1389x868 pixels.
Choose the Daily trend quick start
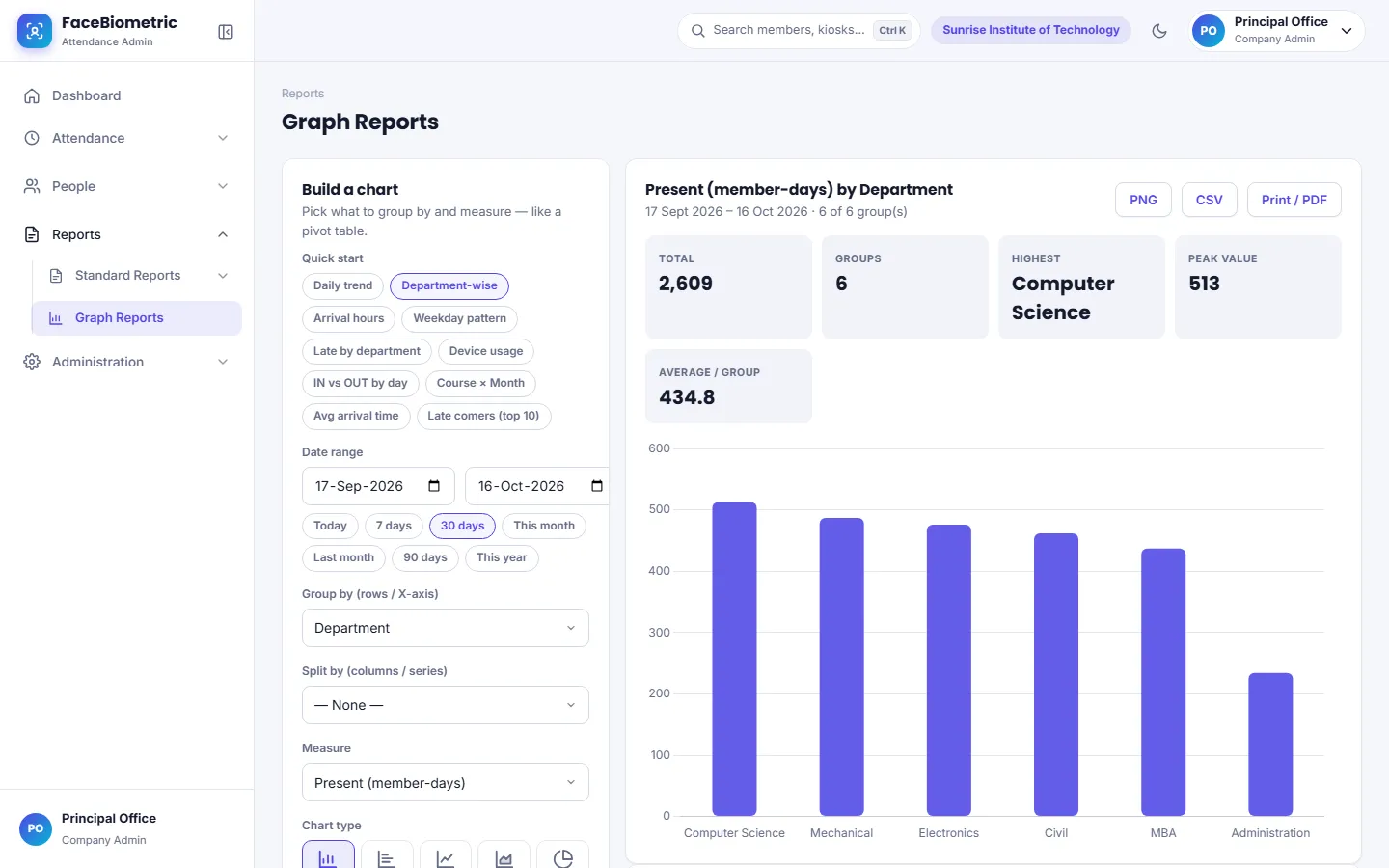(x=342, y=285)
